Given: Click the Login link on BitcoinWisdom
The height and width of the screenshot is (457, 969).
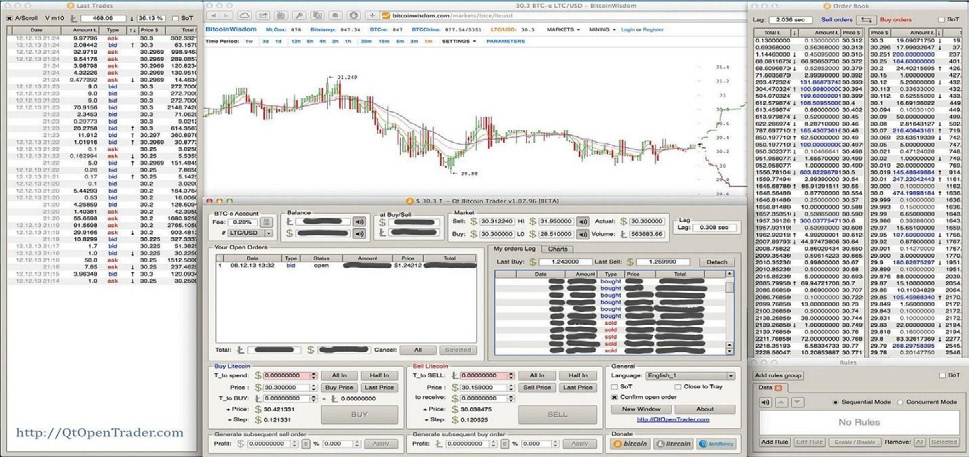Looking at the screenshot, I should point(627,30).
